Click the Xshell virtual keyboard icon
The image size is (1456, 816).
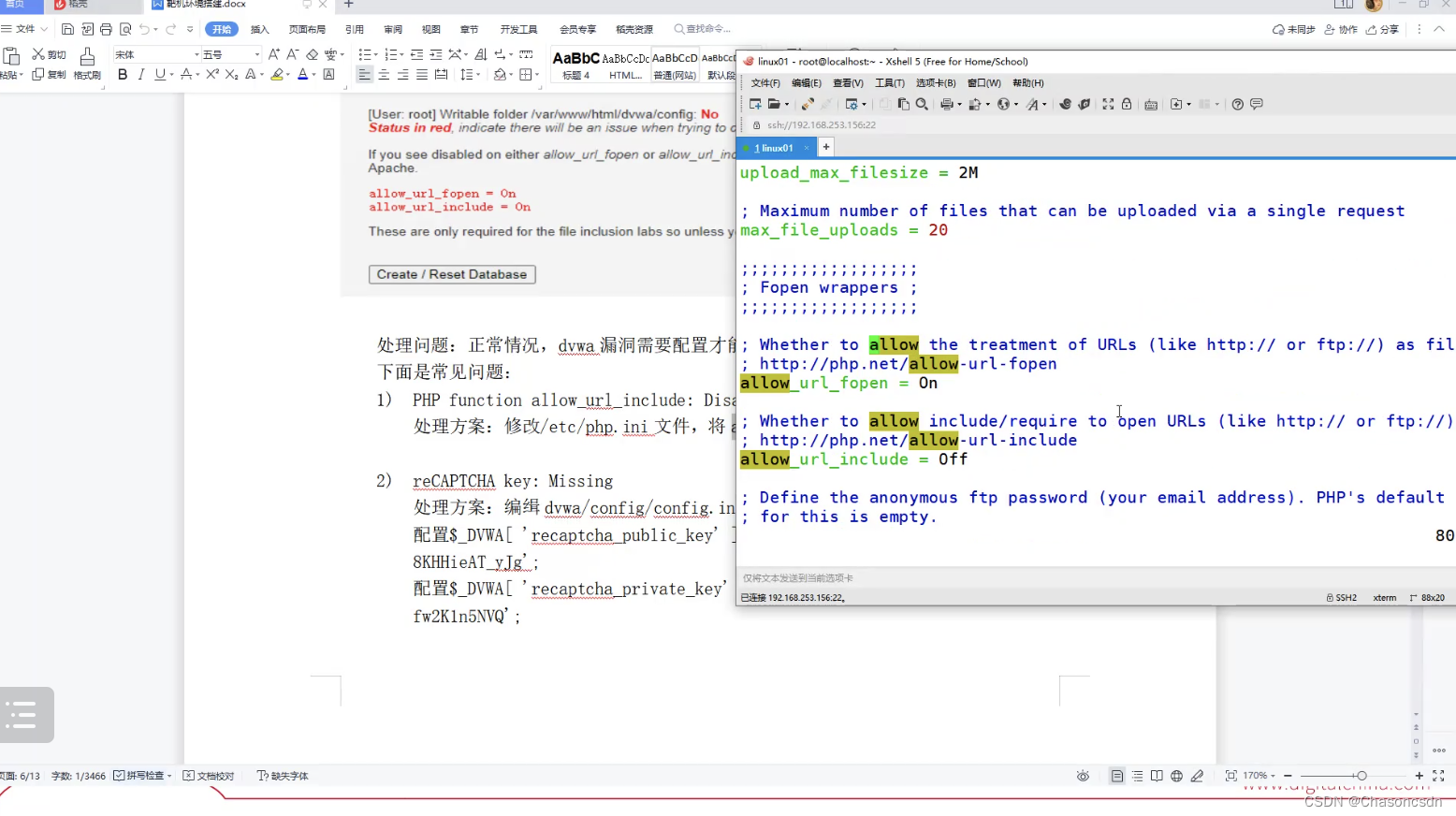[x=1151, y=104]
